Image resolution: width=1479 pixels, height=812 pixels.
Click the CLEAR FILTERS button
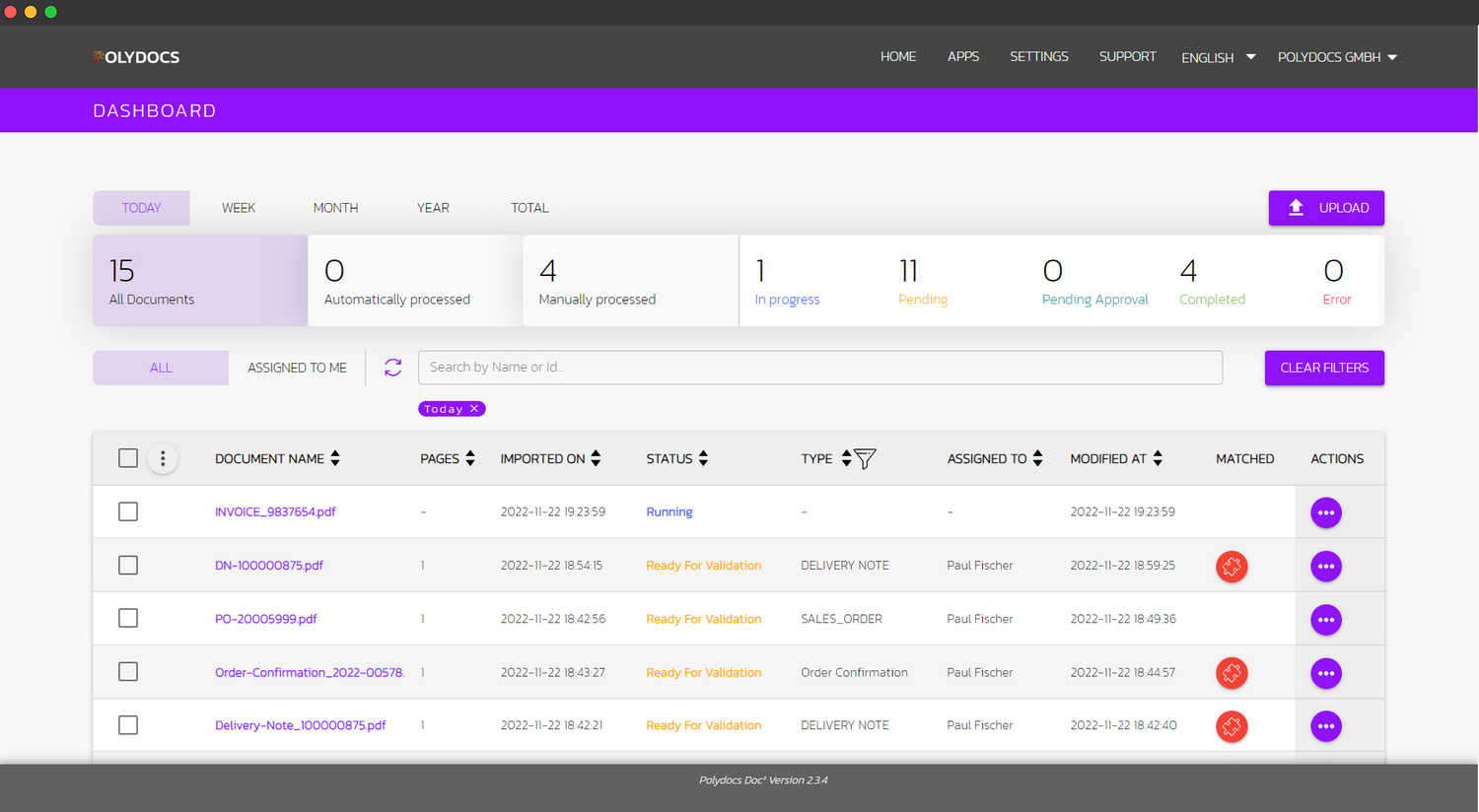coord(1324,368)
